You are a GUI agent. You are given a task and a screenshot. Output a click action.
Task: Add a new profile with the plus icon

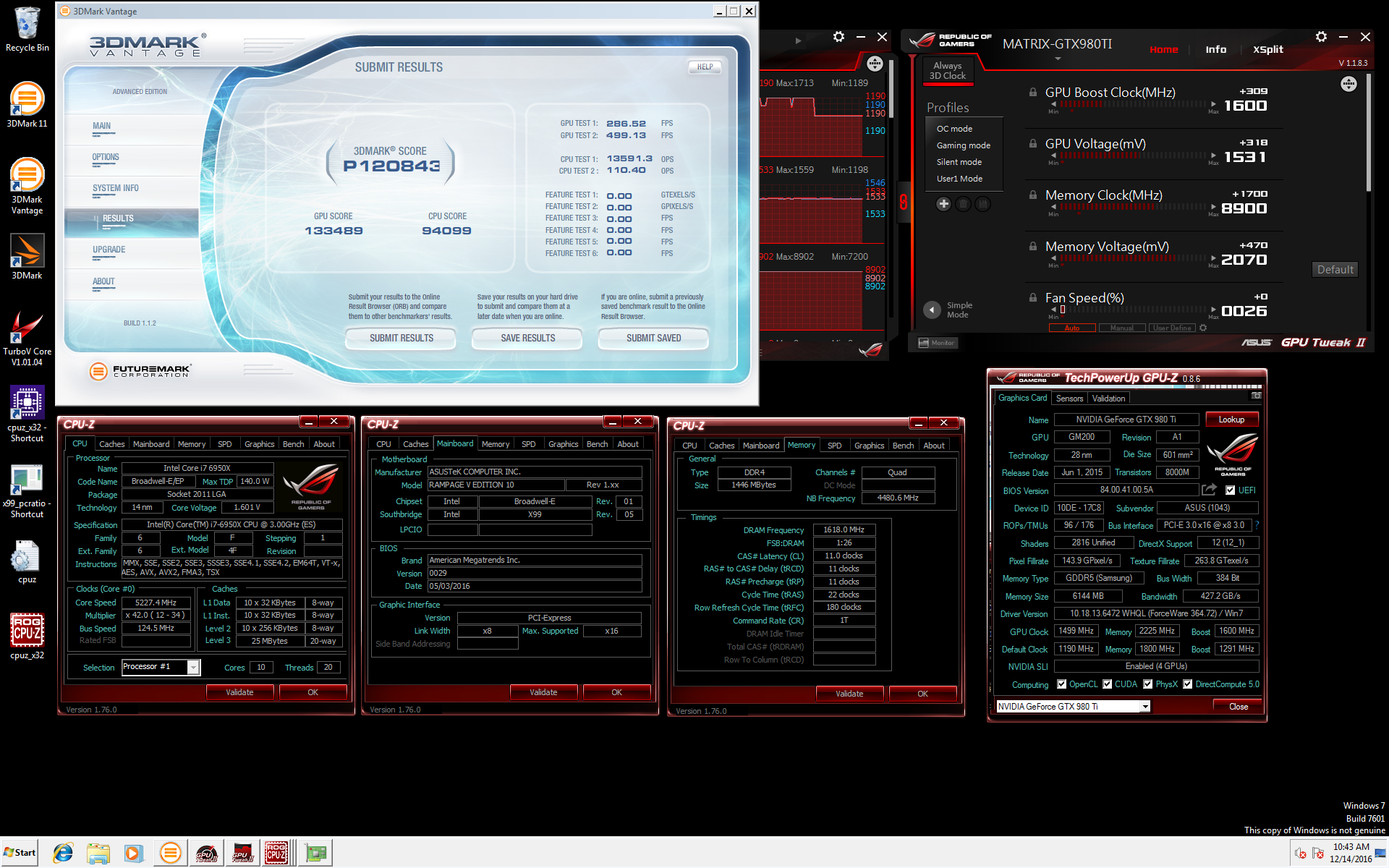tap(943, 204)
